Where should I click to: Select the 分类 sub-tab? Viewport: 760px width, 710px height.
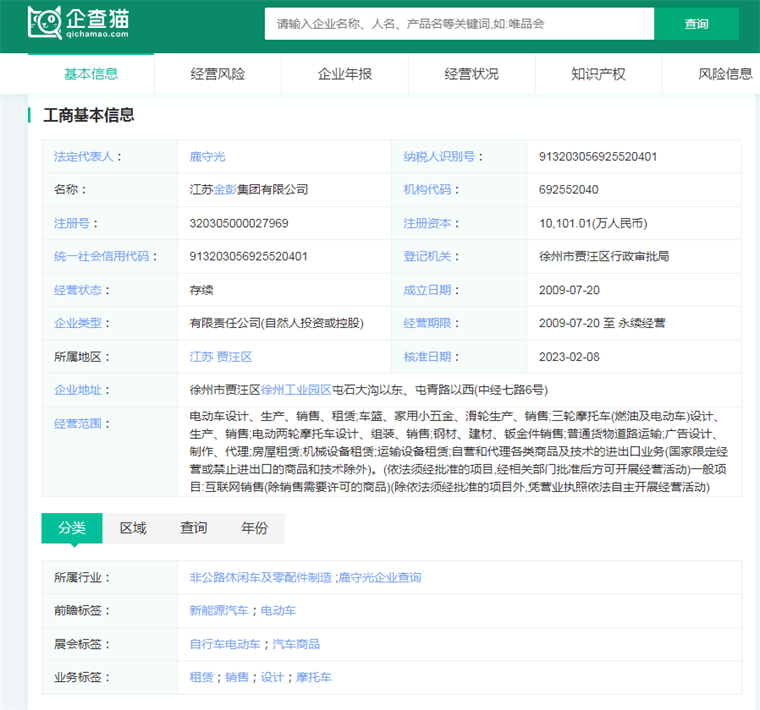click(72, 528)
